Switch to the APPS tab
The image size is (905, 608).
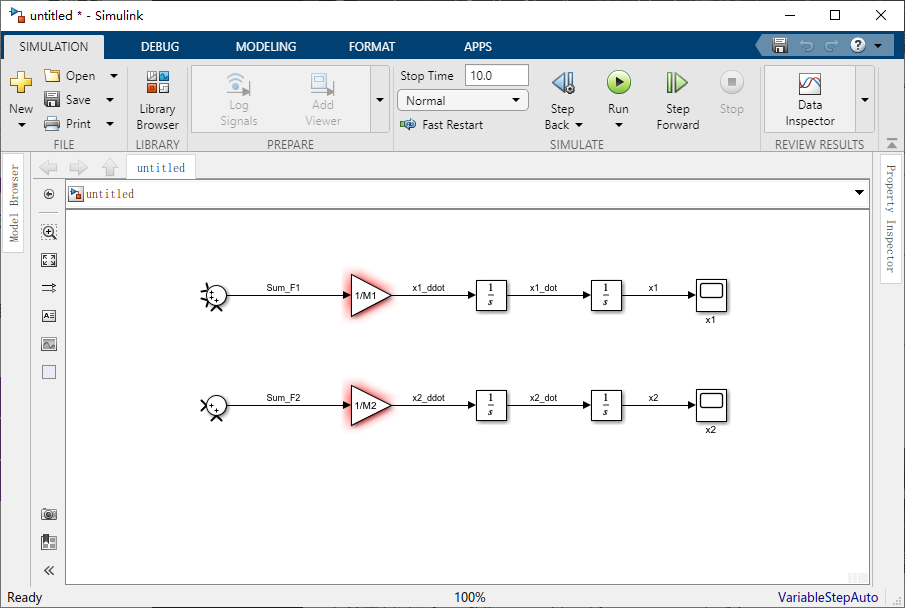pyautogui.click(x=478, y=47)
